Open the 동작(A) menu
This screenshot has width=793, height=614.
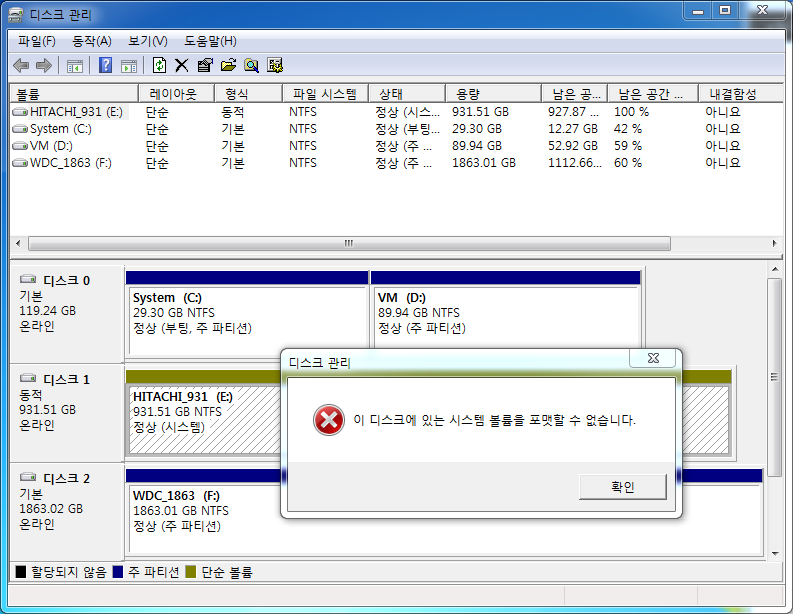point(92,41)
